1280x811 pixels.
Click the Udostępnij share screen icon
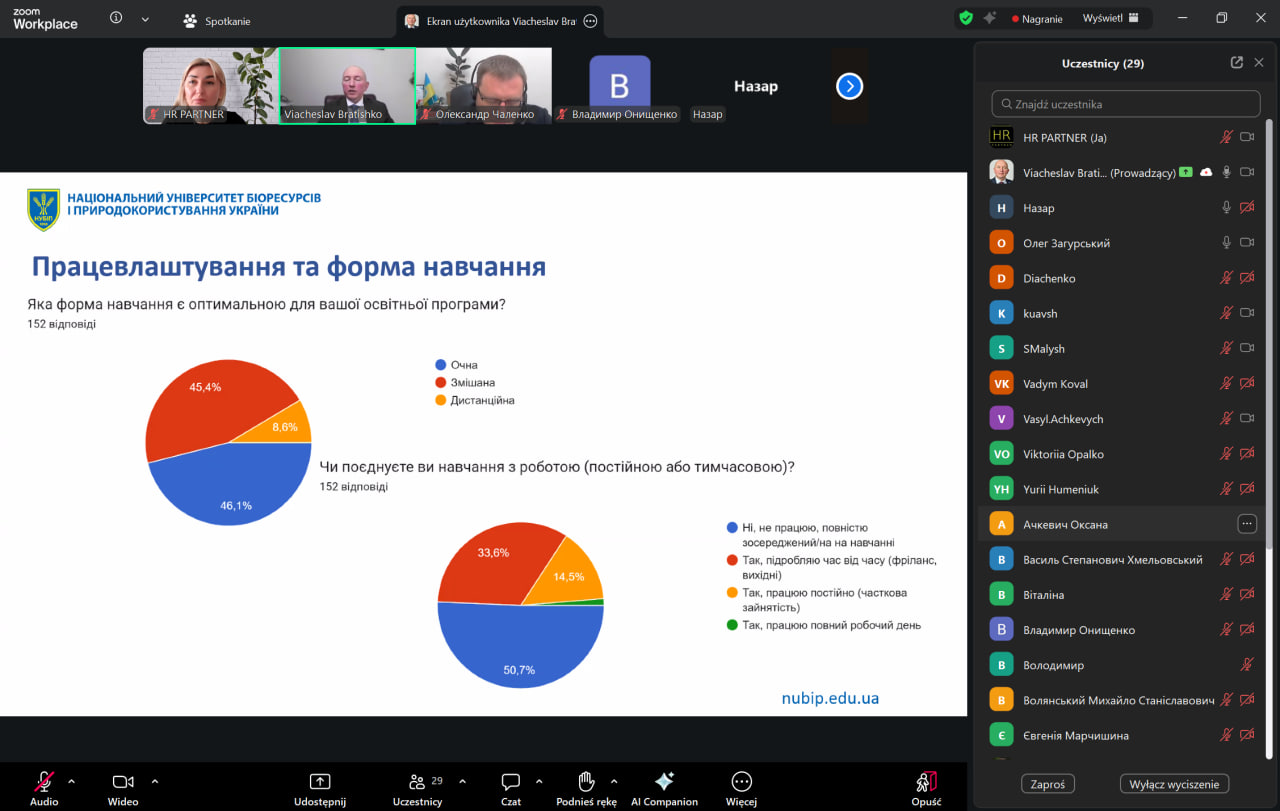(319, 782)
